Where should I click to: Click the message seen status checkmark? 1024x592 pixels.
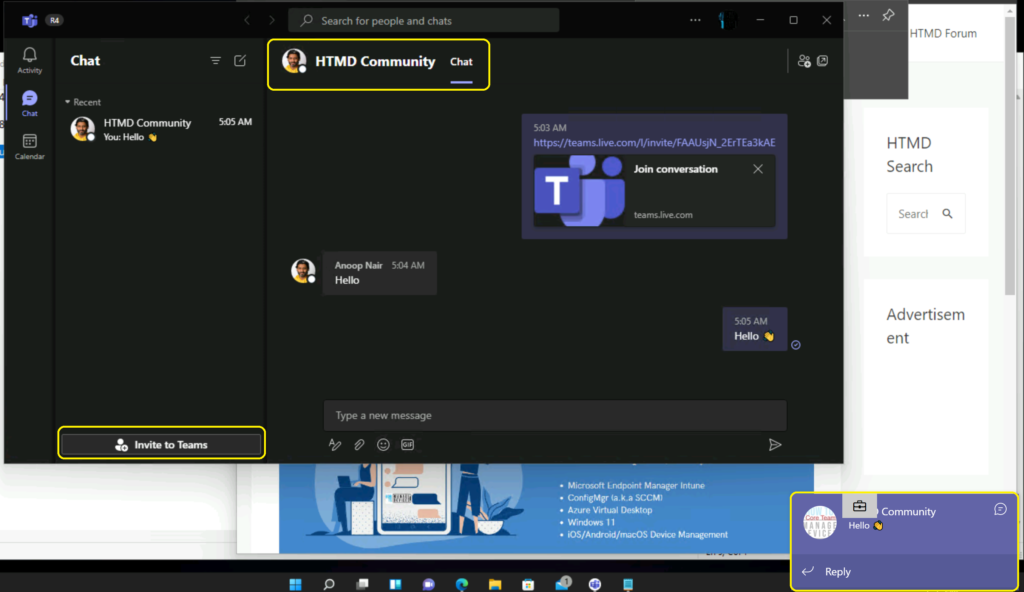[x=795, y=345]
